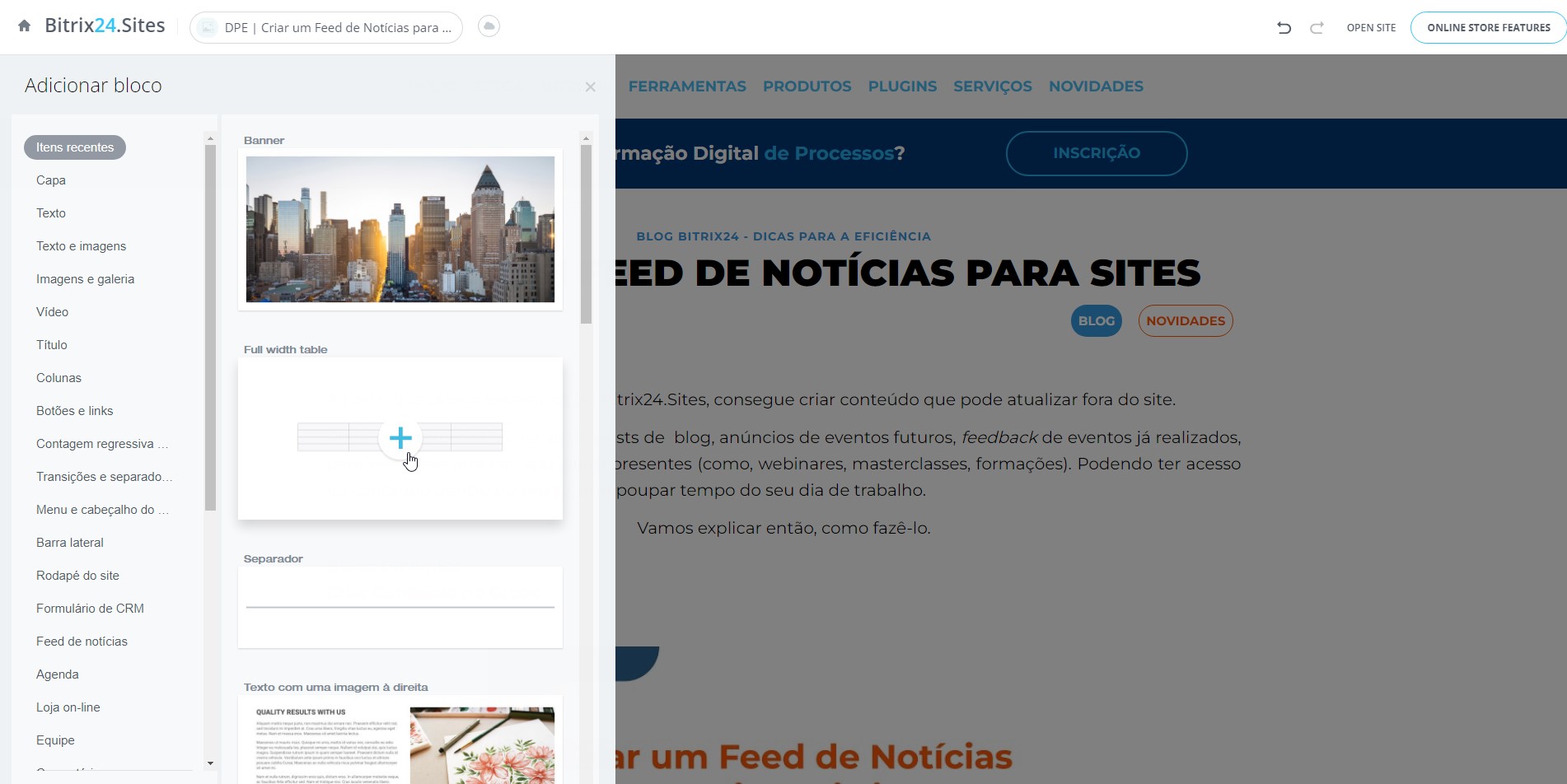Choose the Colunas category
The height and width of the screenshot is (784, 1567).
coord(59,378)
